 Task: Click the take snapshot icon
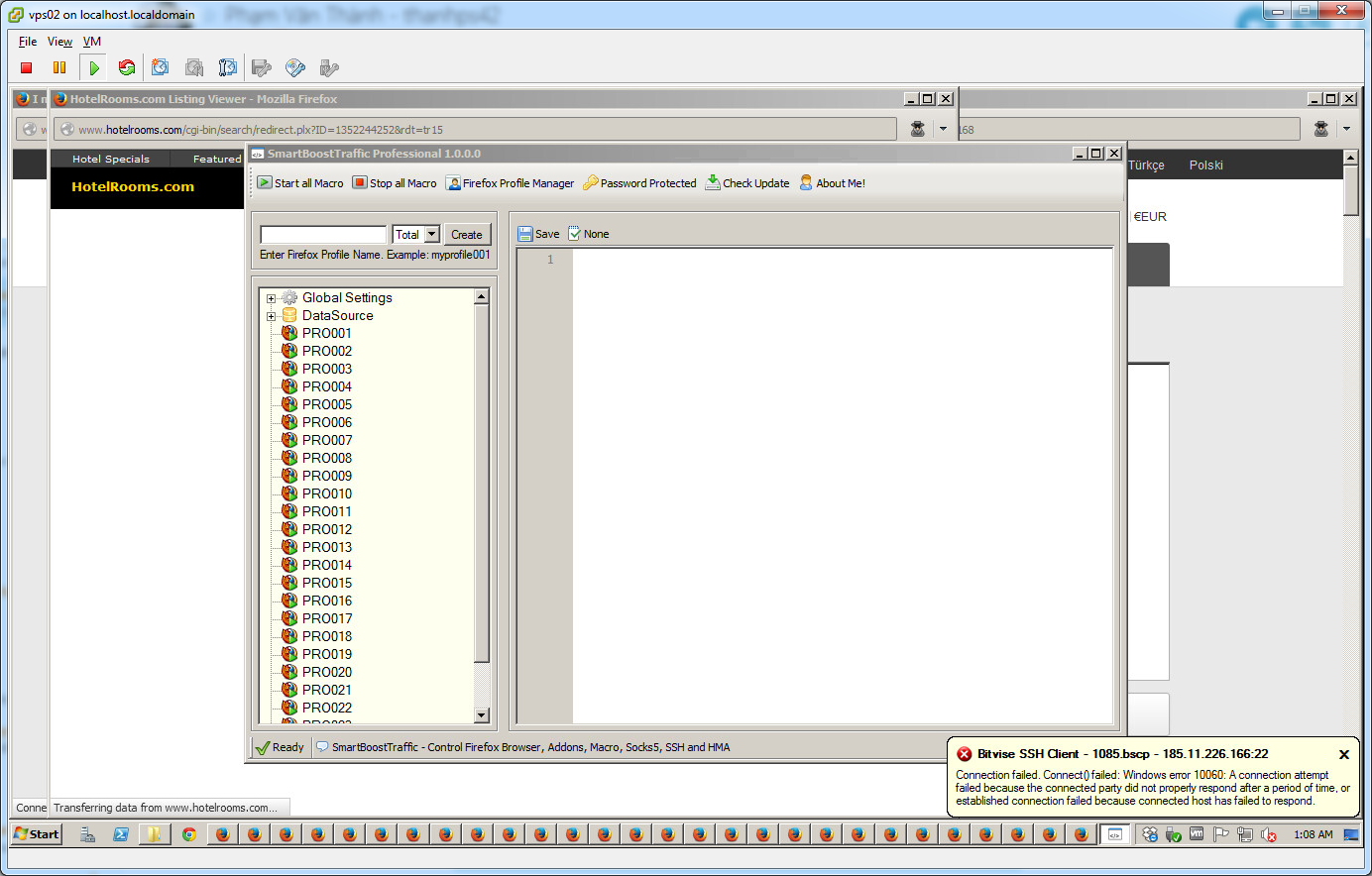click(x=161, y=68)
